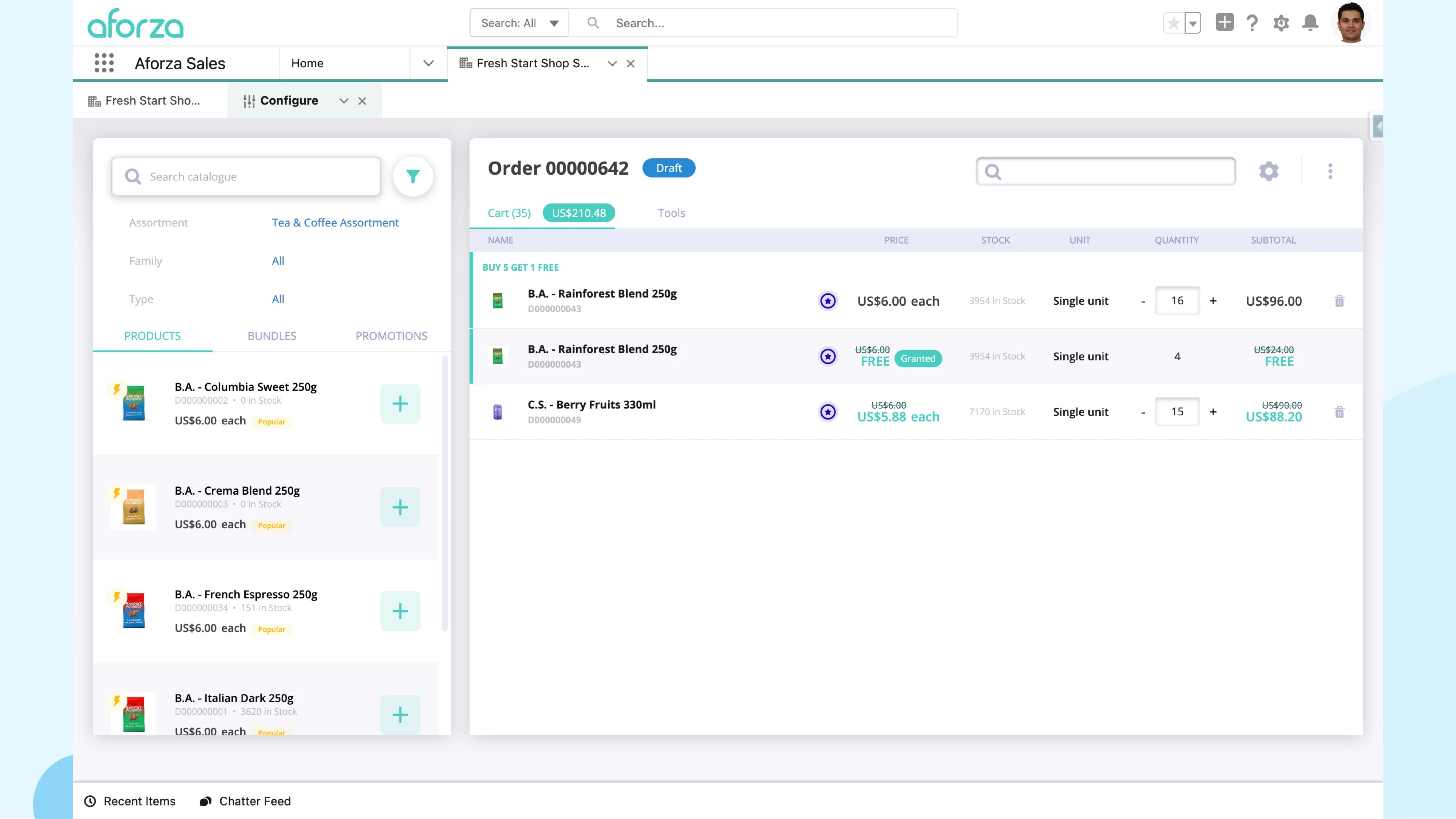This screenshot has height=819, width=1456.
Task: Click the Granted promotion badge
Action: tap(918, 358)
